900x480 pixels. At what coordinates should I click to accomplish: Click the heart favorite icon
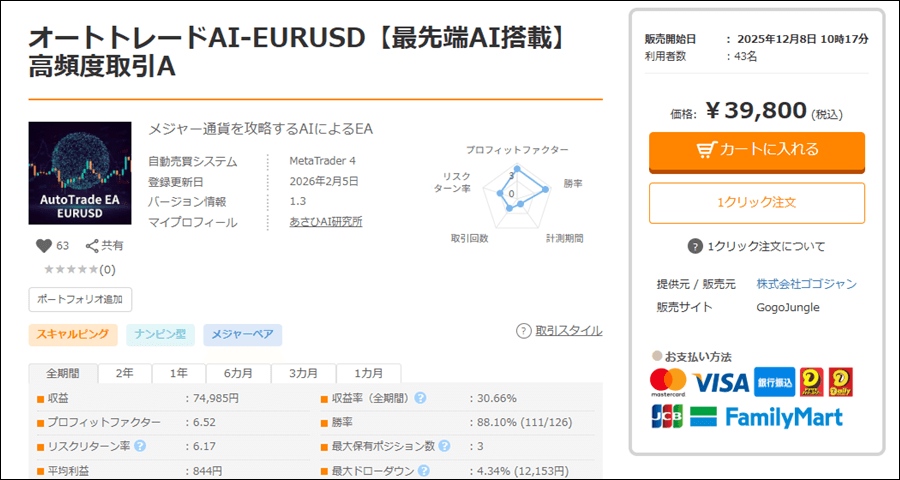click(x=43, y=245)
